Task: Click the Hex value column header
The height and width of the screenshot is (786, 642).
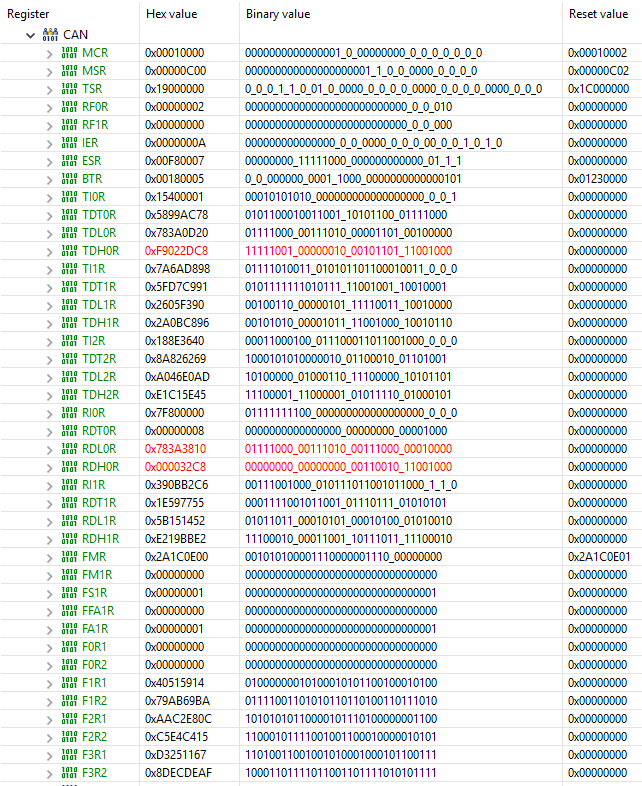Action: [171, 14]
